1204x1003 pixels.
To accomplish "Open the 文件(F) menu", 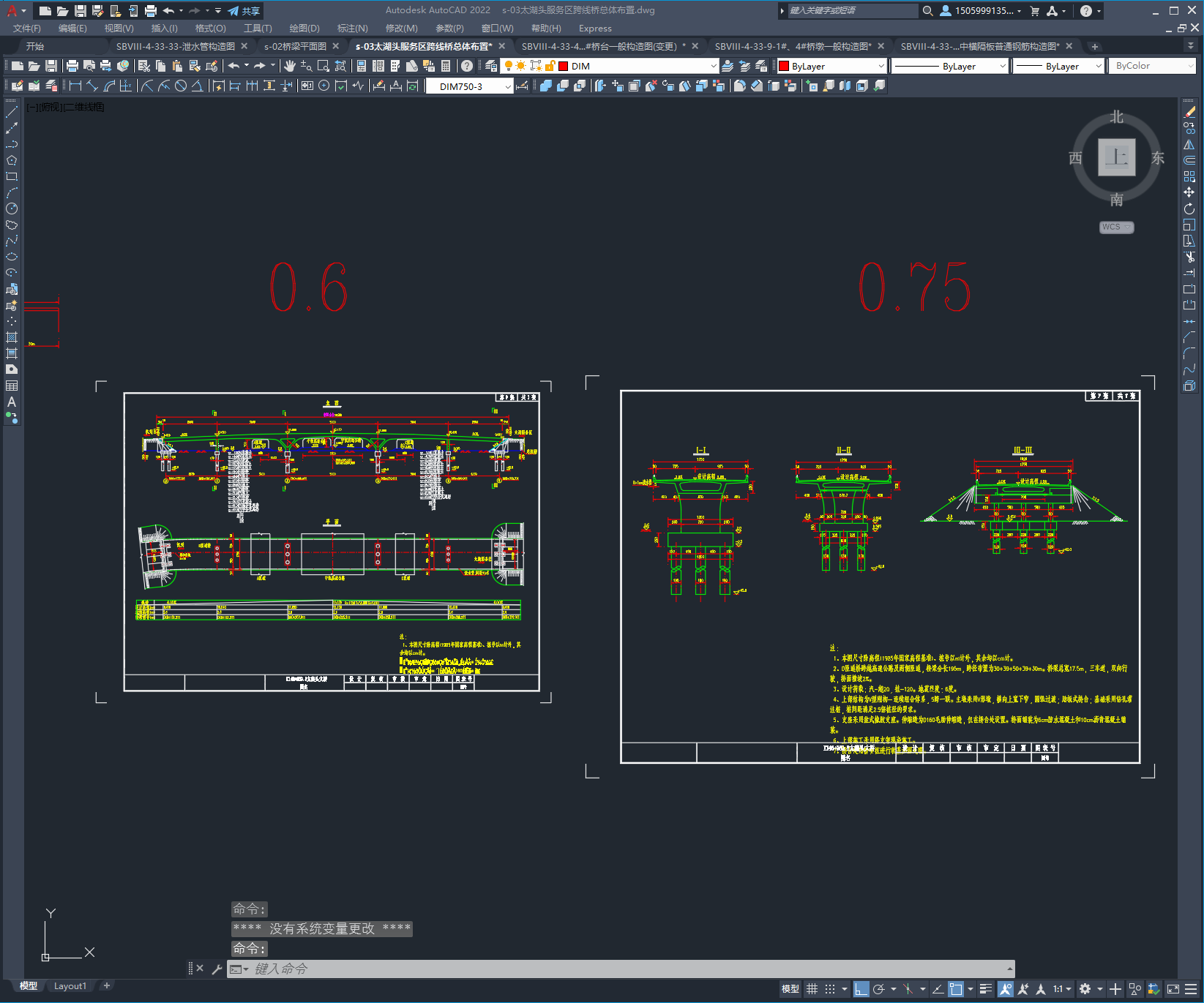I will (x=26, y=28).
